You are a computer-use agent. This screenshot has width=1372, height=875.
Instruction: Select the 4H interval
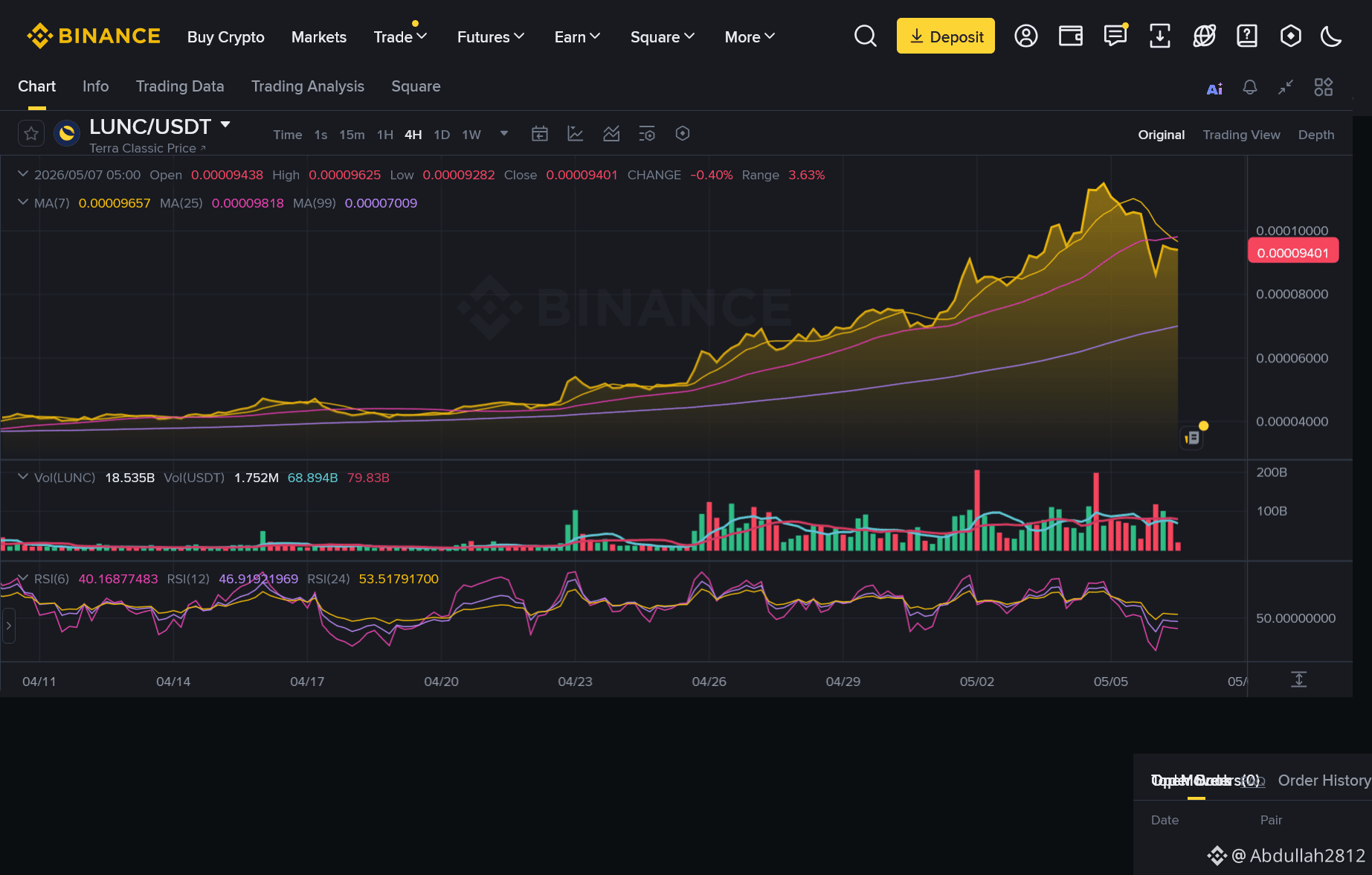coord(413,135)
